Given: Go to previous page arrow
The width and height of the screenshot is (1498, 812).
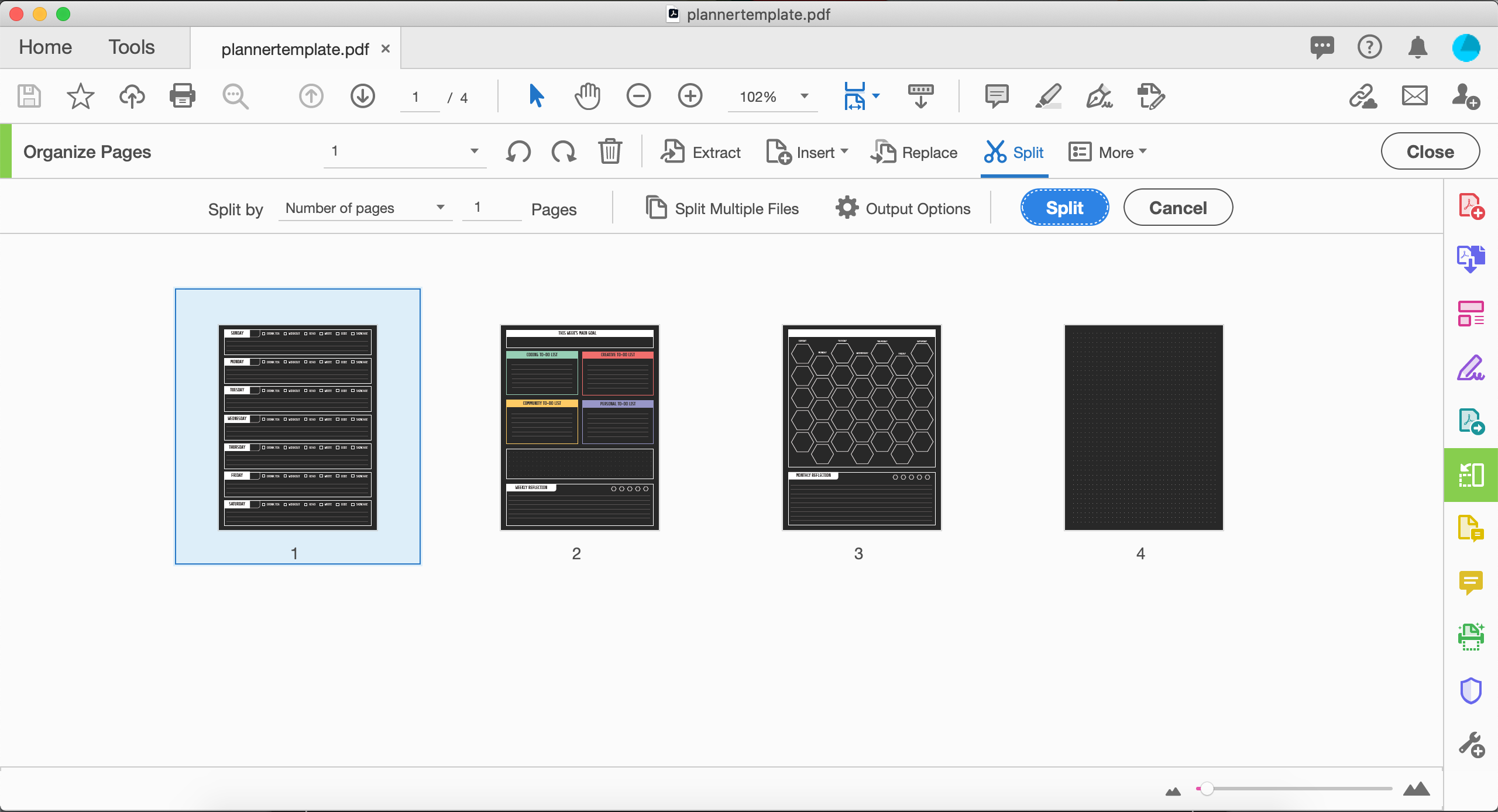Looking at the screenshot, I should pos(311,96).
